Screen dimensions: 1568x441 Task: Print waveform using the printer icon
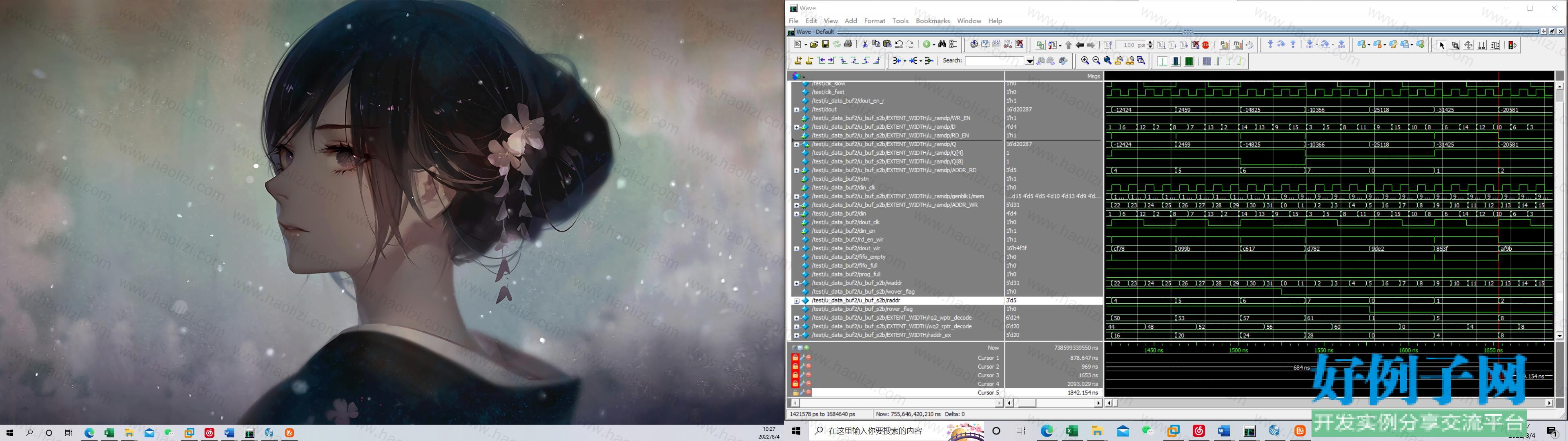[848, 45]
